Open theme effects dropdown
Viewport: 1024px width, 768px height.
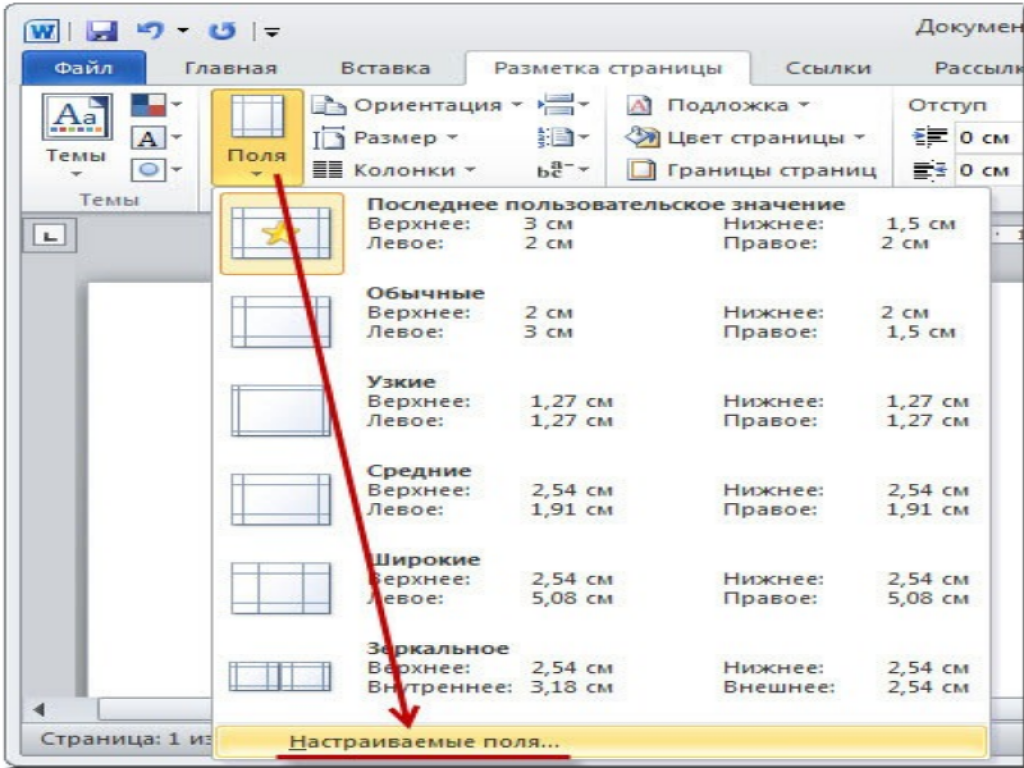pyautogui.click(x=156, y=170)
